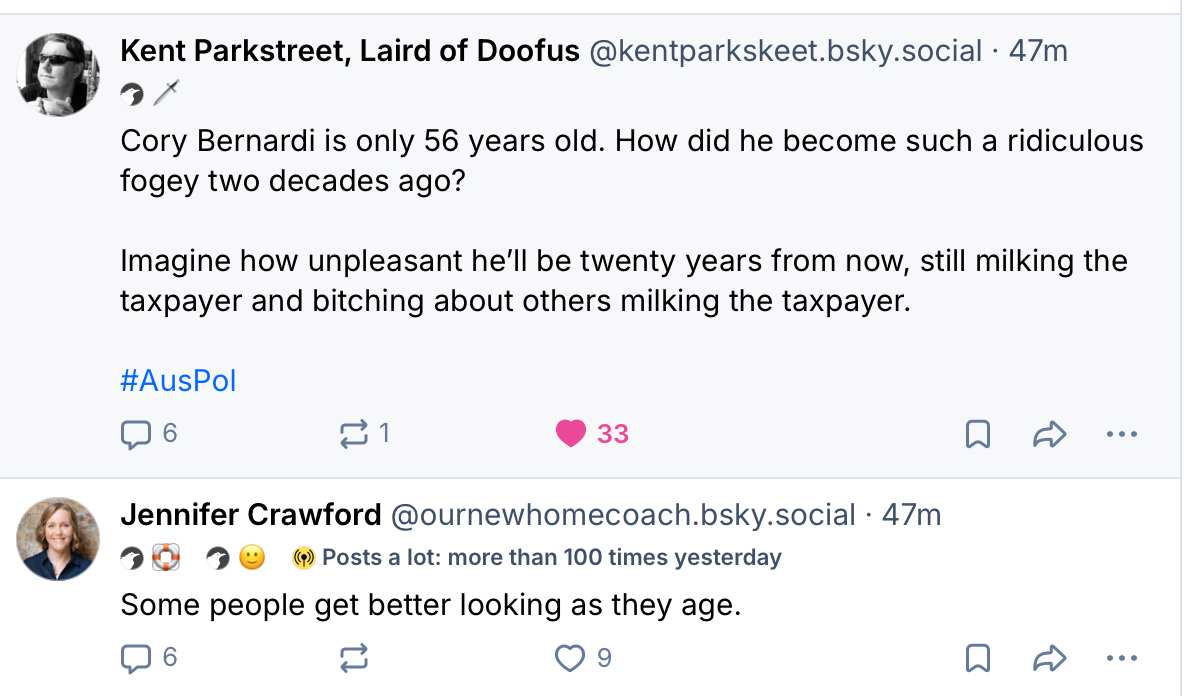
Task: Repost Jennifer Crawford's reply
Action: [354, 657]
